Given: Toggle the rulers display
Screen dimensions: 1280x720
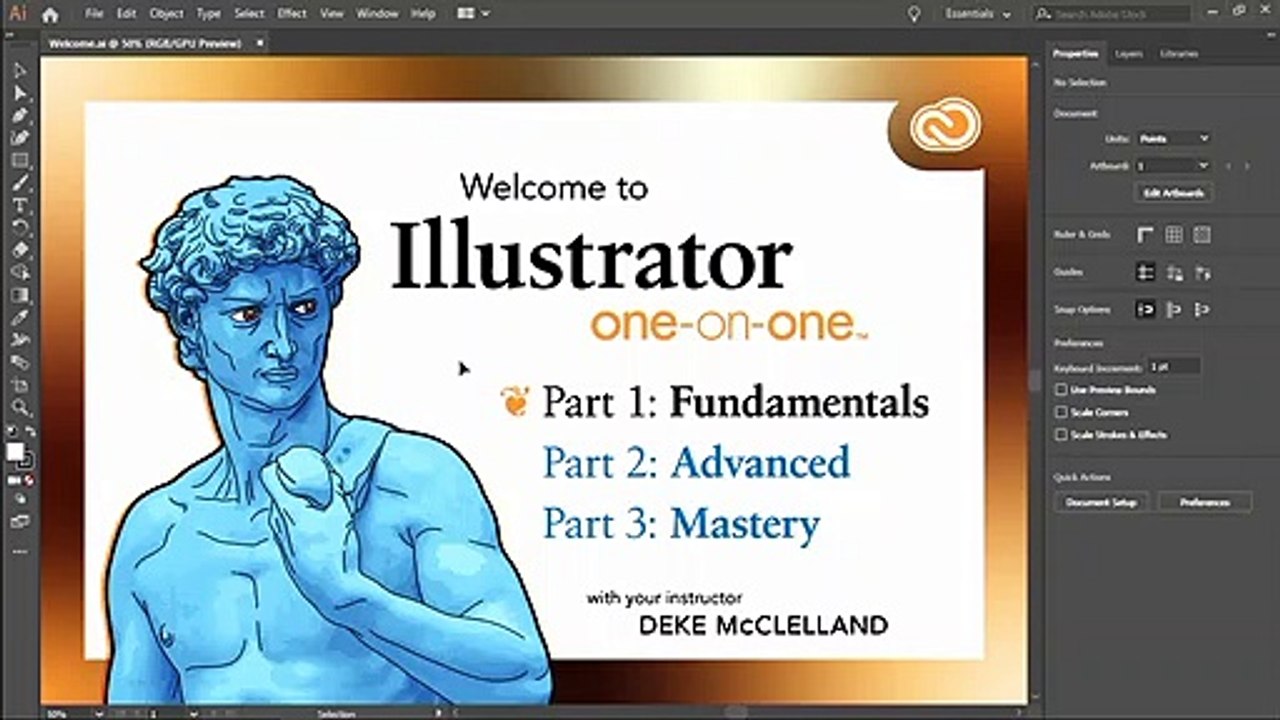Looking at the screenshot, I should [1146, 234].
